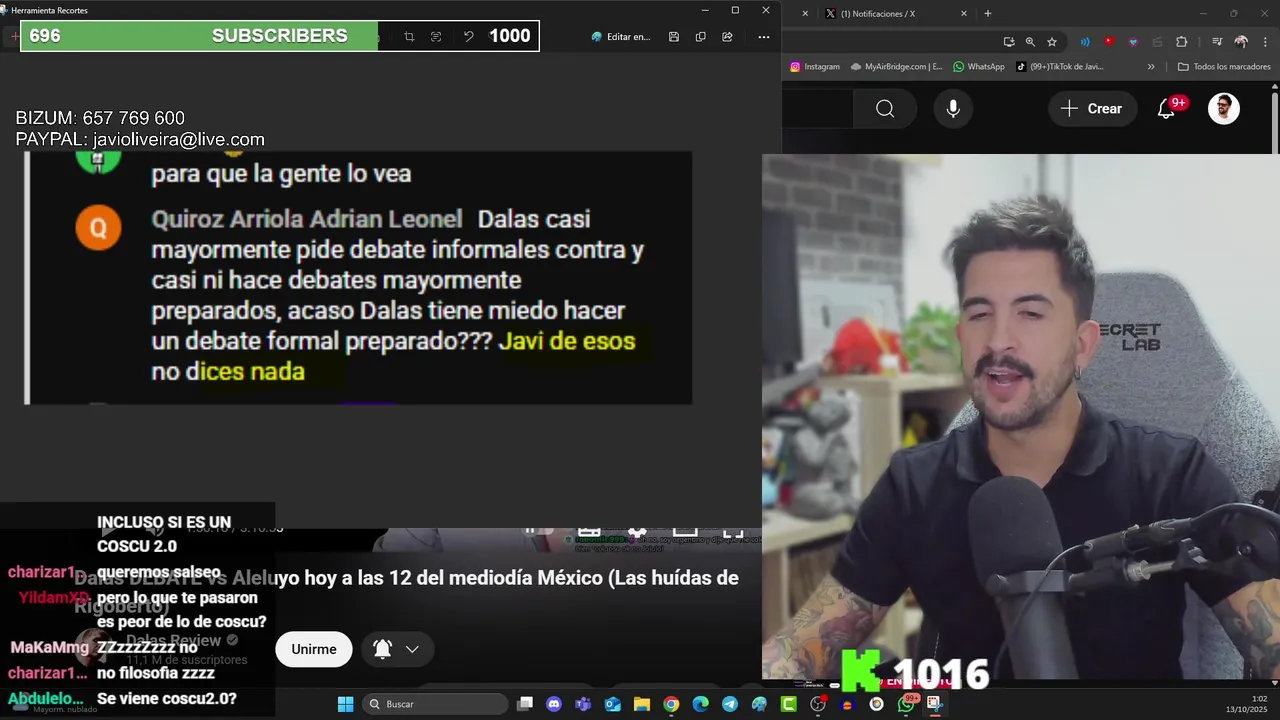Open the YouTube account avatar menu
Screen dimensions: 1280x720
[1224, 108]
